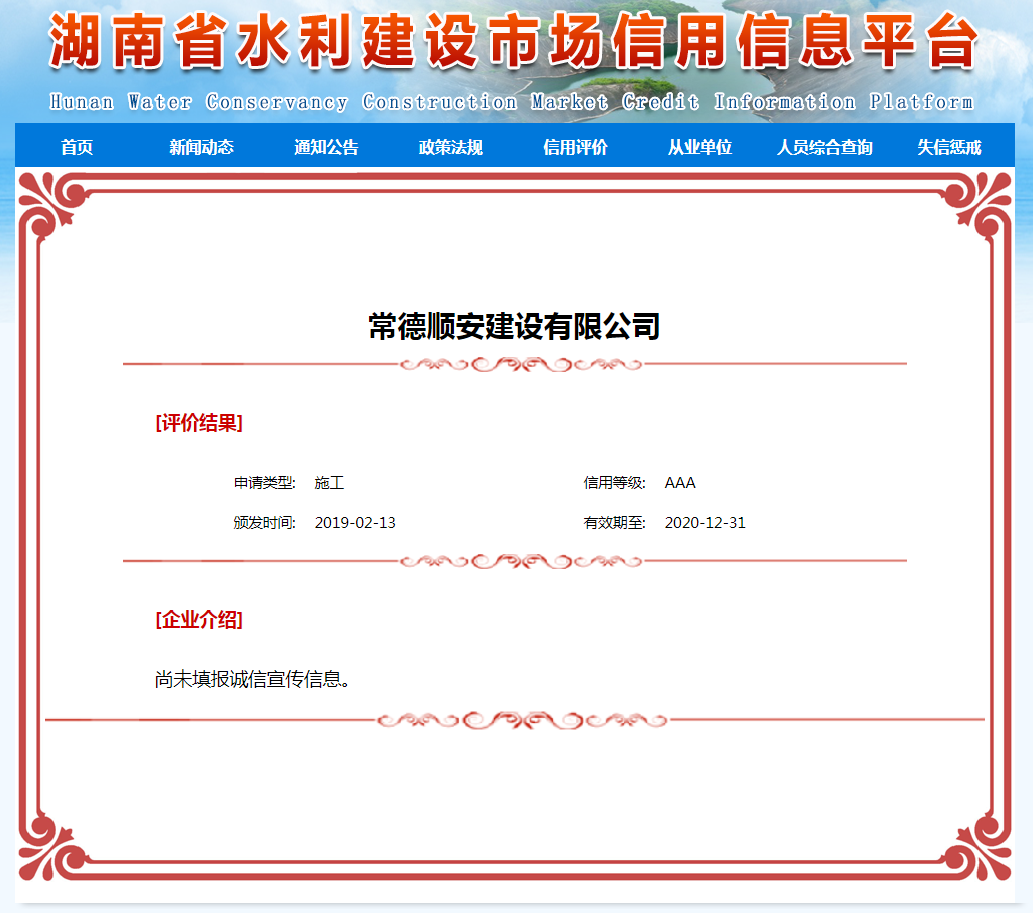Viewport: 1033px width, 913px height.
Task: Go to the 首页 home page
Action: pyautogui.click(x=77, y=147)
